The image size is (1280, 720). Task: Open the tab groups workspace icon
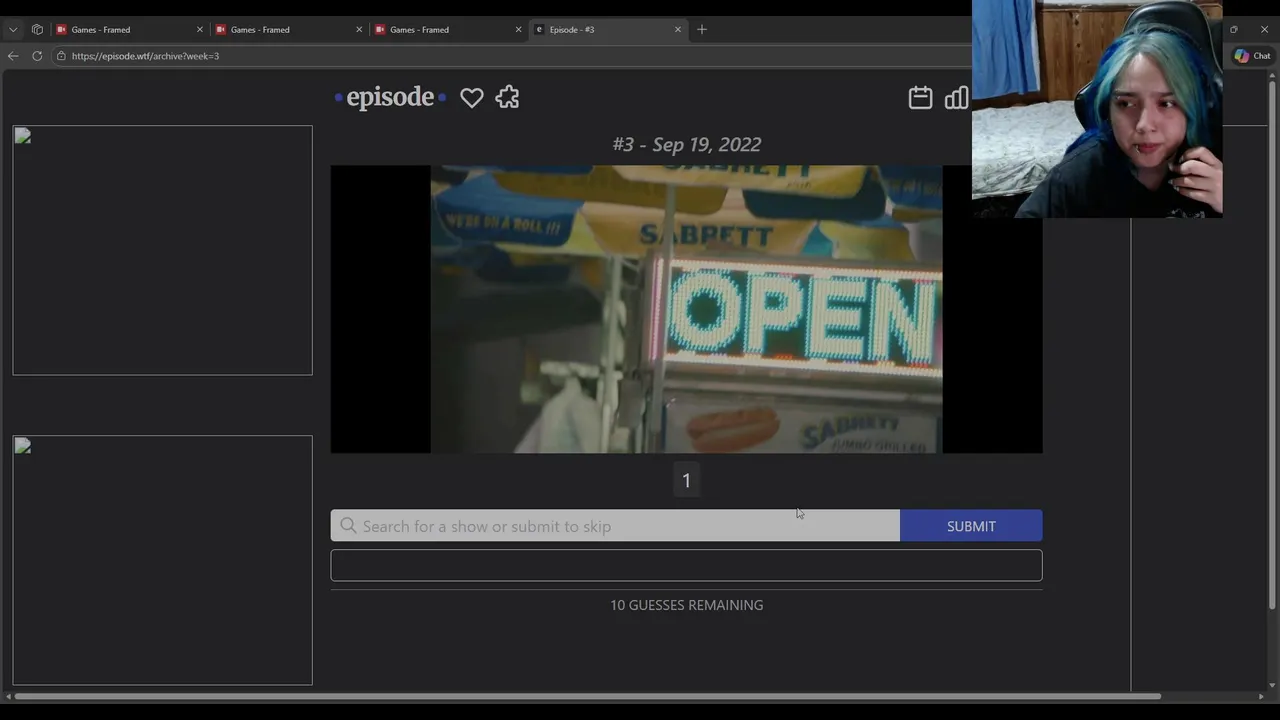point(37,30)
